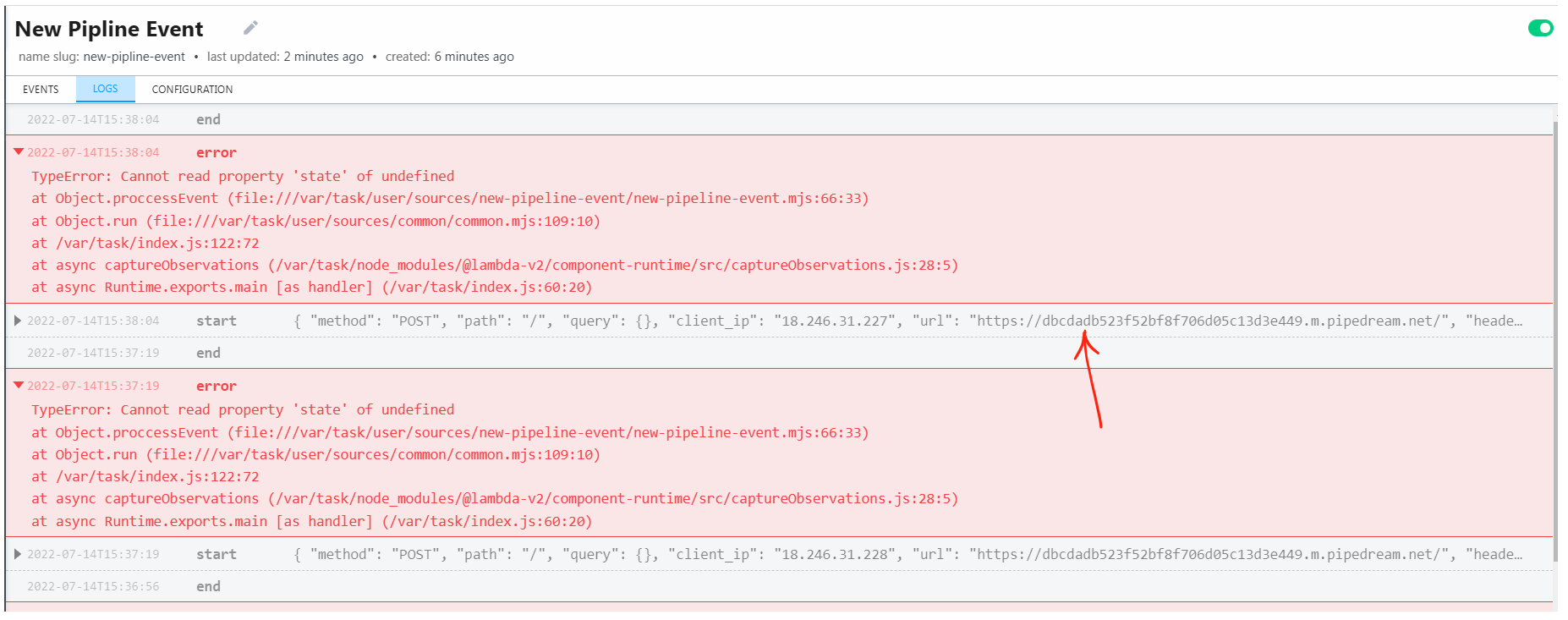Viewport: 1568px width, 620px height.
Task: Edit the event name via pencil icon
Action: coord(249,28)
